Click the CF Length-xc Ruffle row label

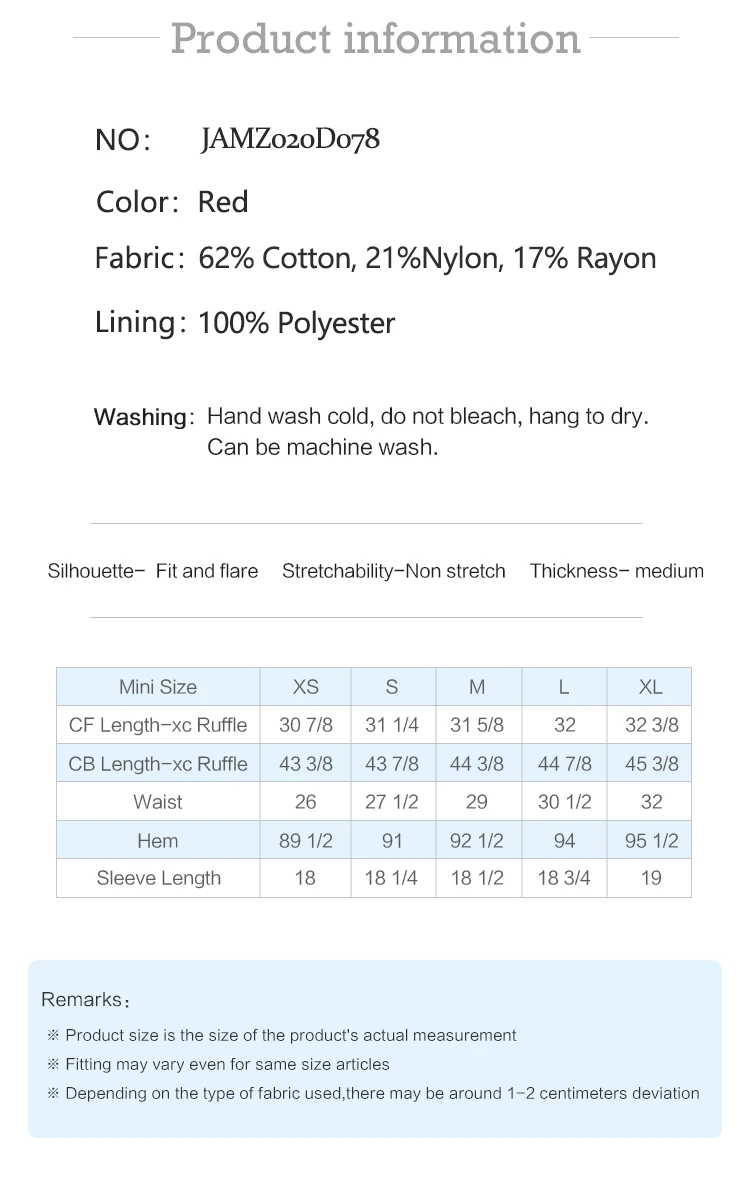coord(158,725)
